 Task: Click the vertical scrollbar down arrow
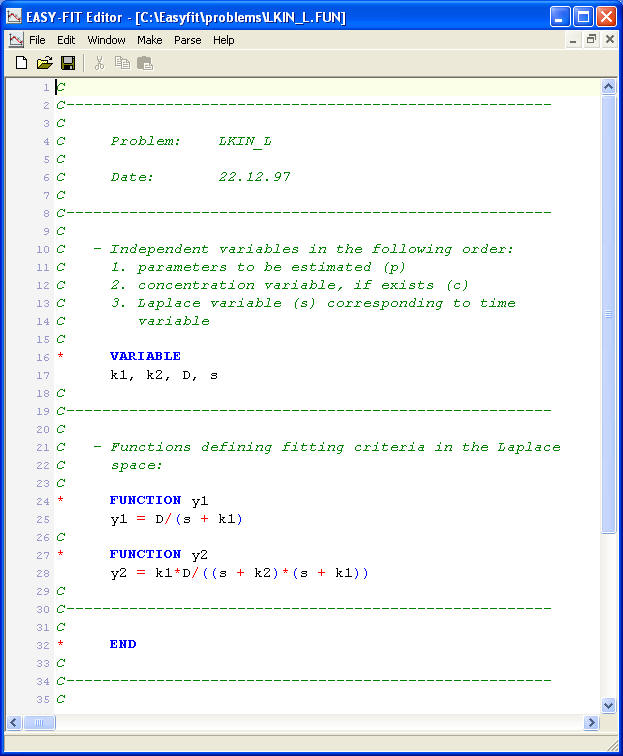608,706
